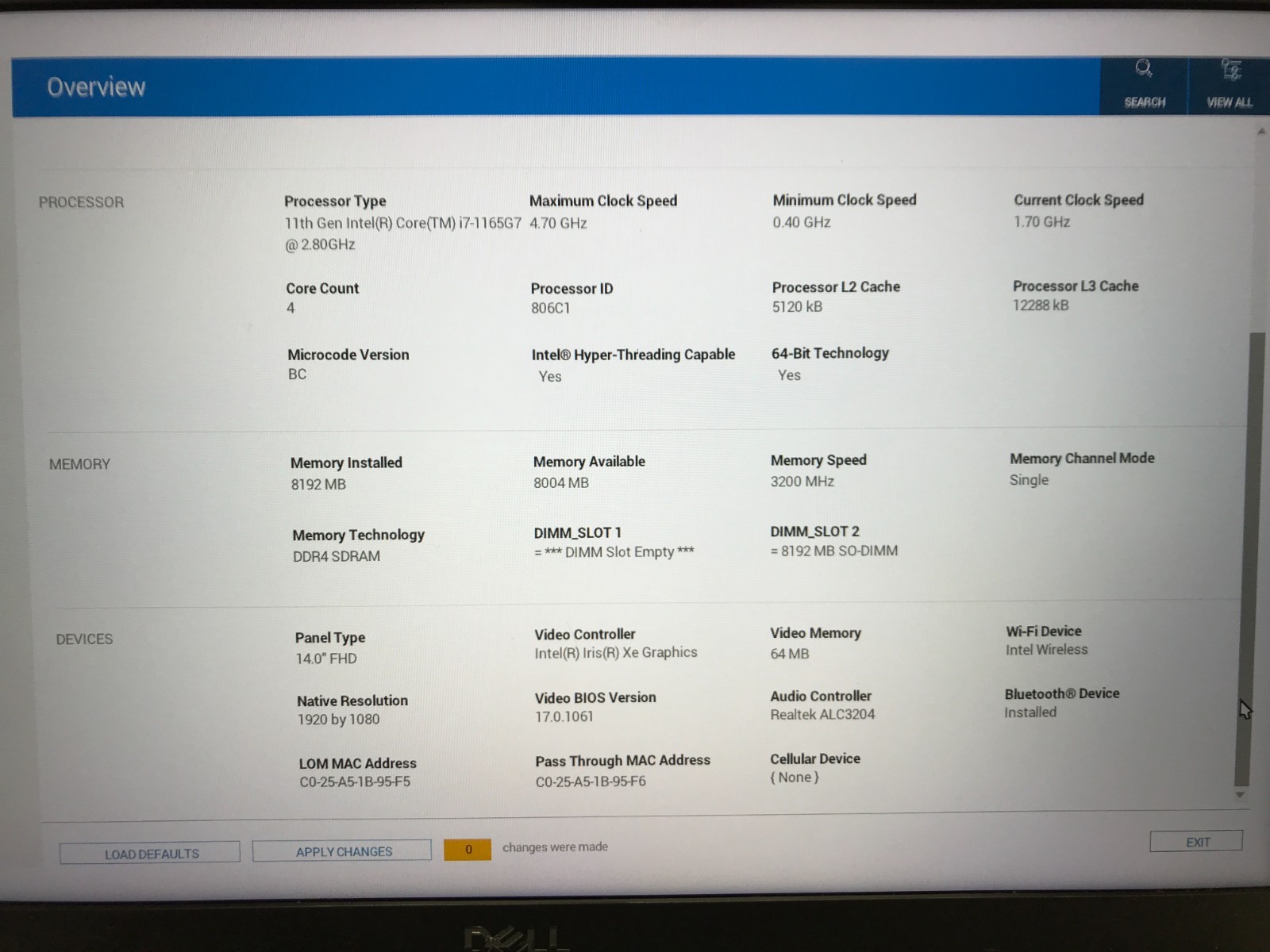Click the scrollbar down arrow

click(1240, 794)
